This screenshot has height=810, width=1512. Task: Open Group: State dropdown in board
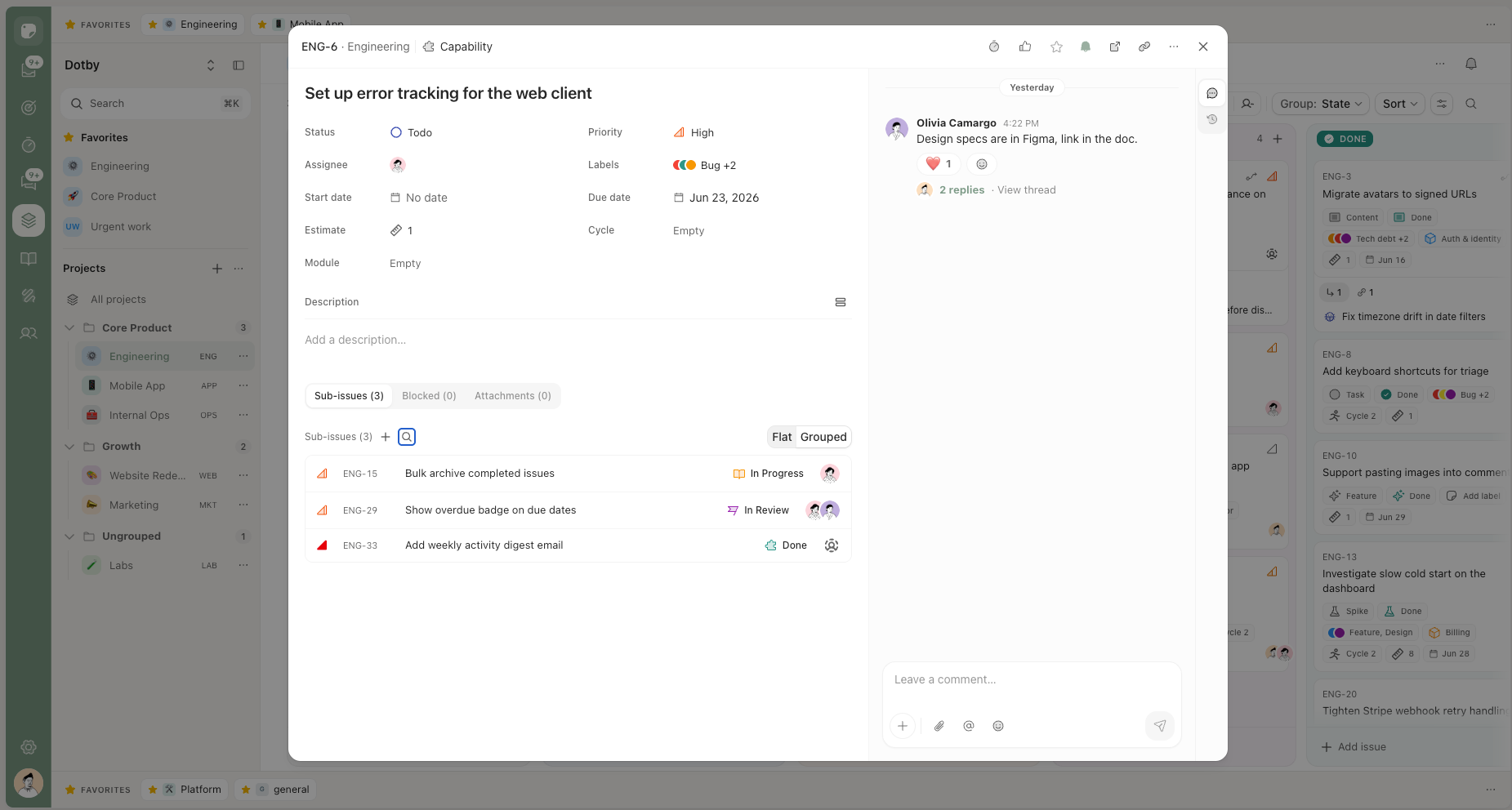pyautogui.click(x=1321, y=104)
